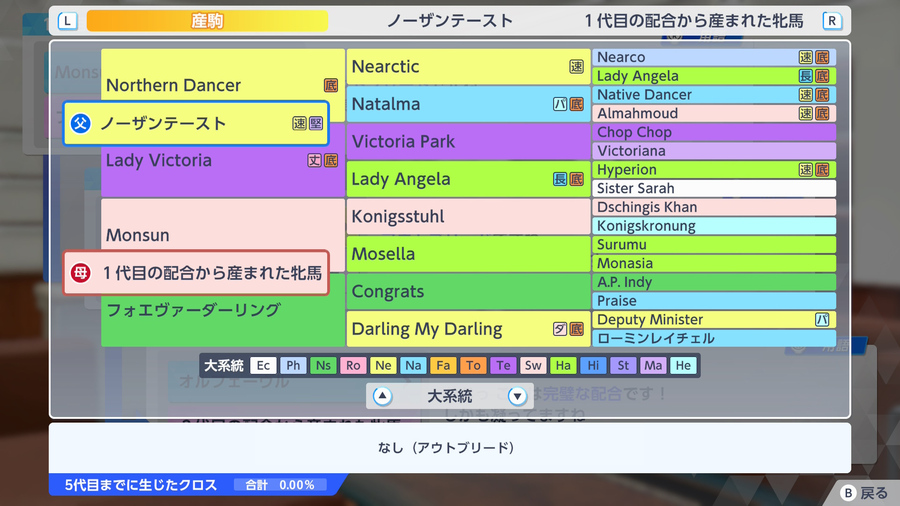Select the 1代目の配合から産まれた牝馬 header tab
900x506 pixels.
[694, 21]
